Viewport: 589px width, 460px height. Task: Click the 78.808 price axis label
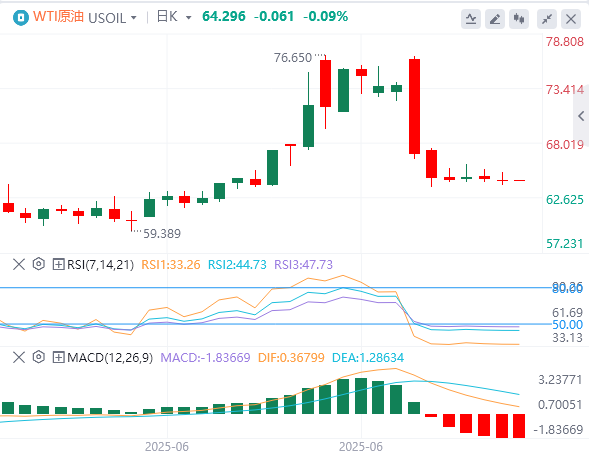(x=565, y=42)
